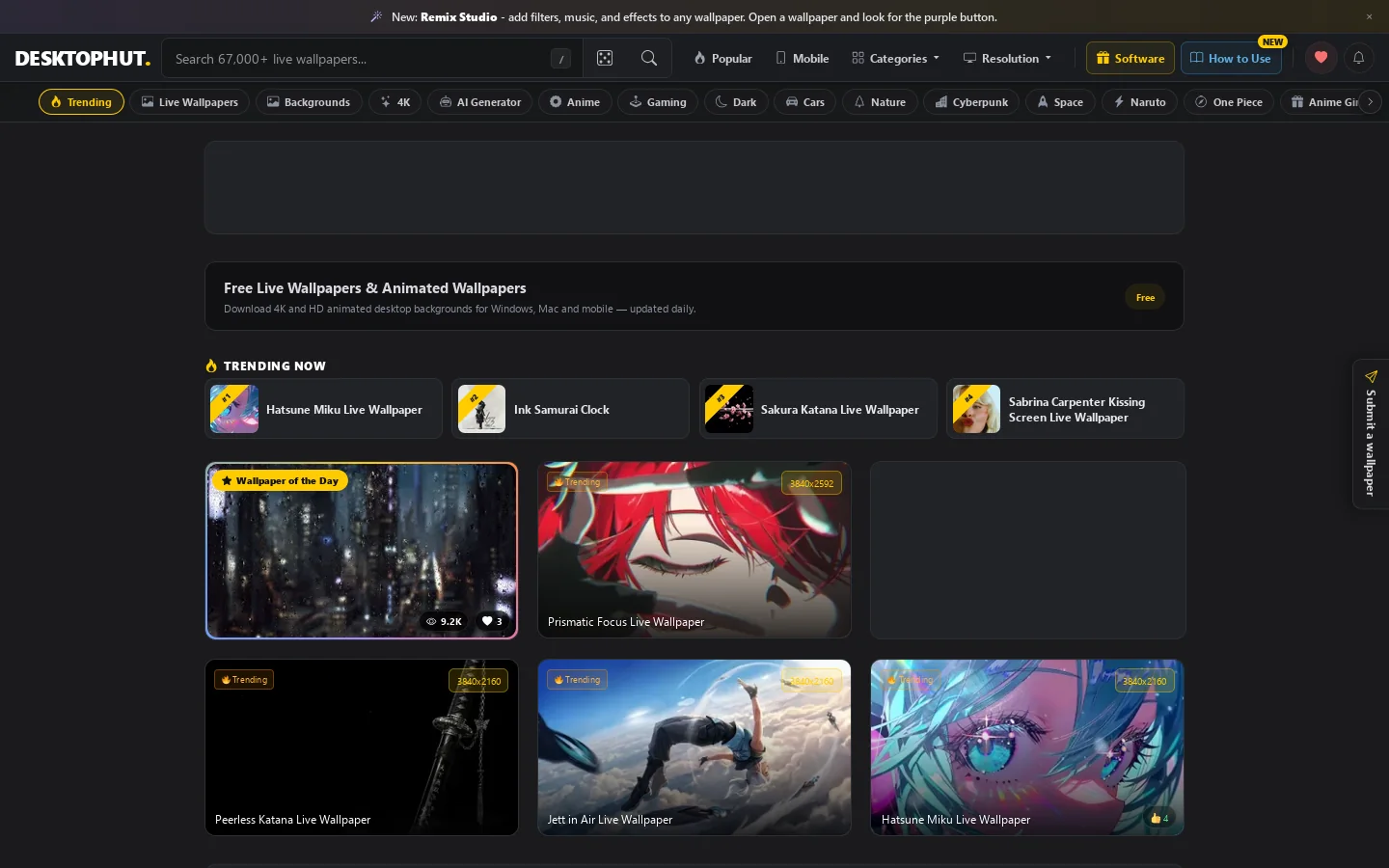Image resolution: width=1389 pixels, height=868 pixels.
Task: Expand the Resolution dropdown
Action: coord(1008,59)
